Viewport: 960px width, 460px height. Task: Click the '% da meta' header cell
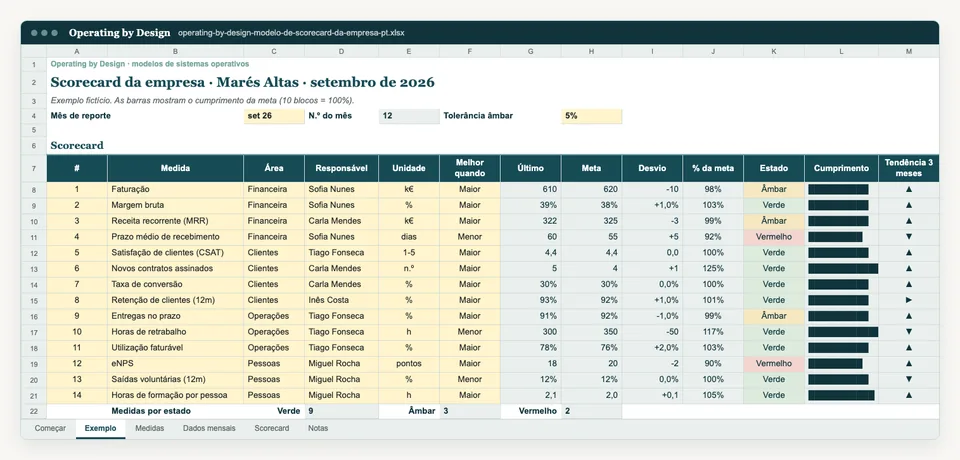tap(713, 168)
